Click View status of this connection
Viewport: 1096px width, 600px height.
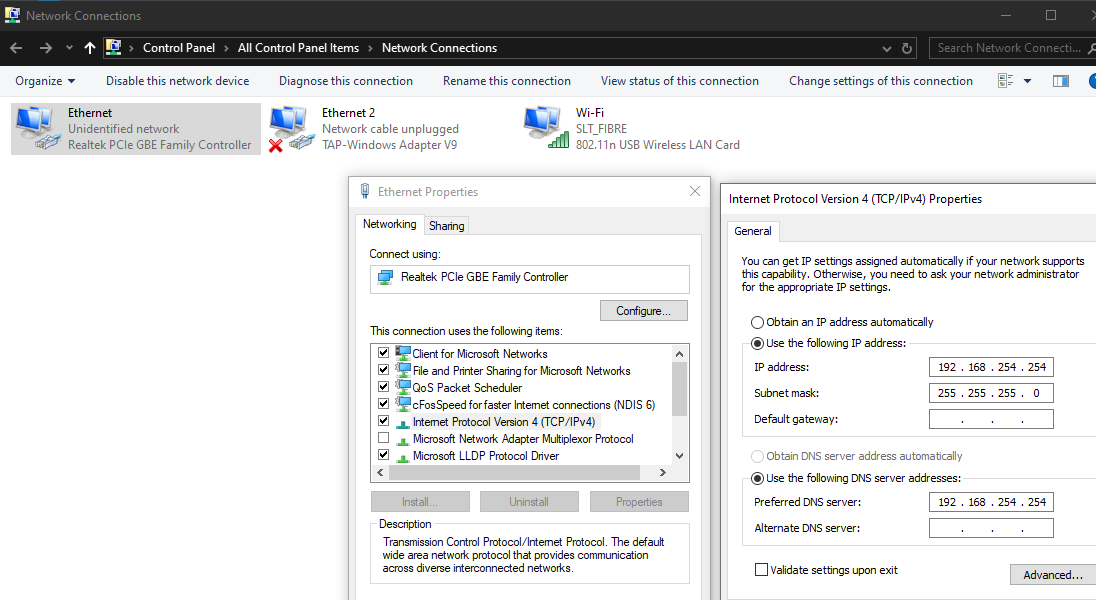679,81
